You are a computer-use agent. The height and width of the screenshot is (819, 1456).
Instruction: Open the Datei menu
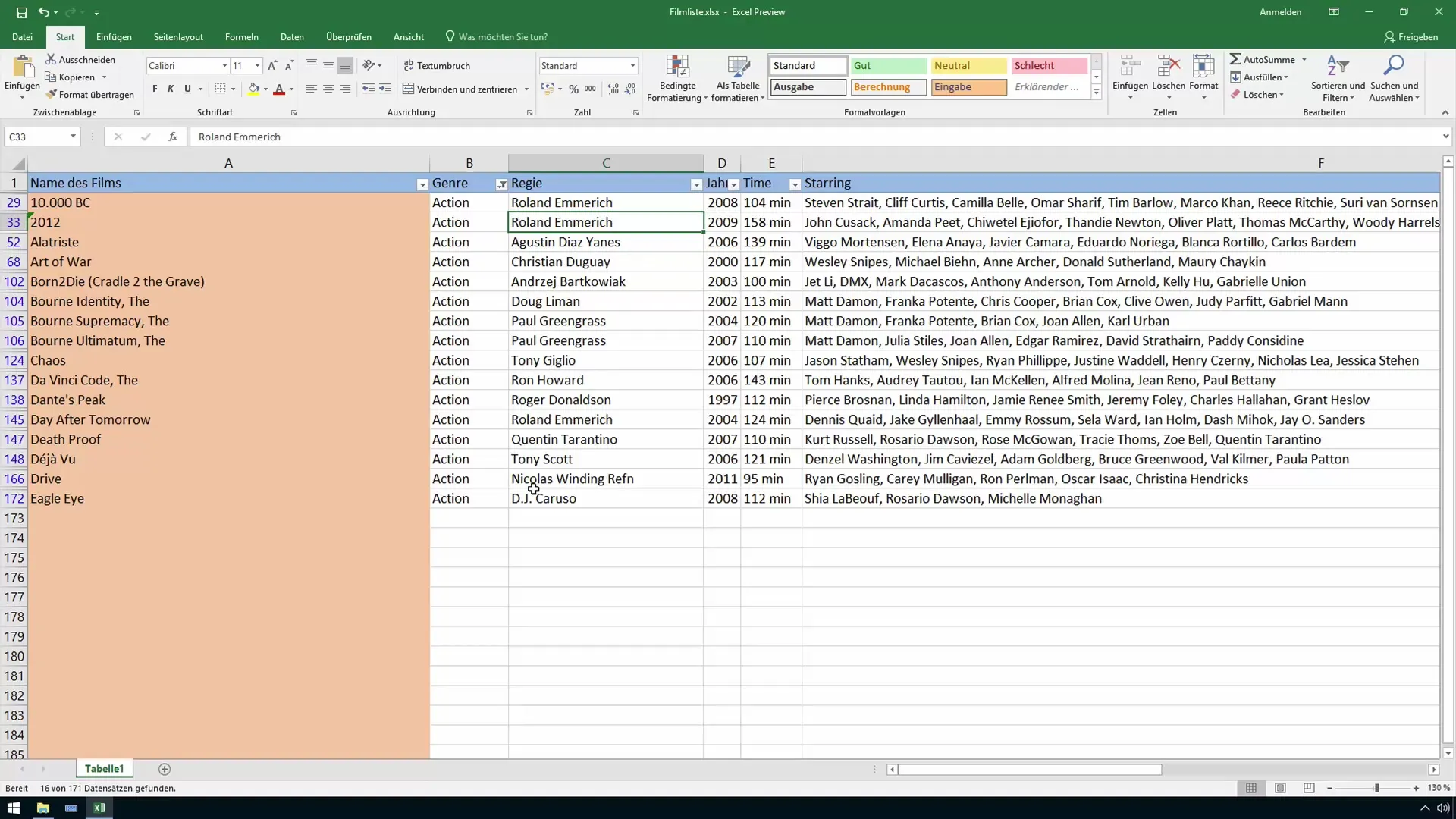pos(22,36)
